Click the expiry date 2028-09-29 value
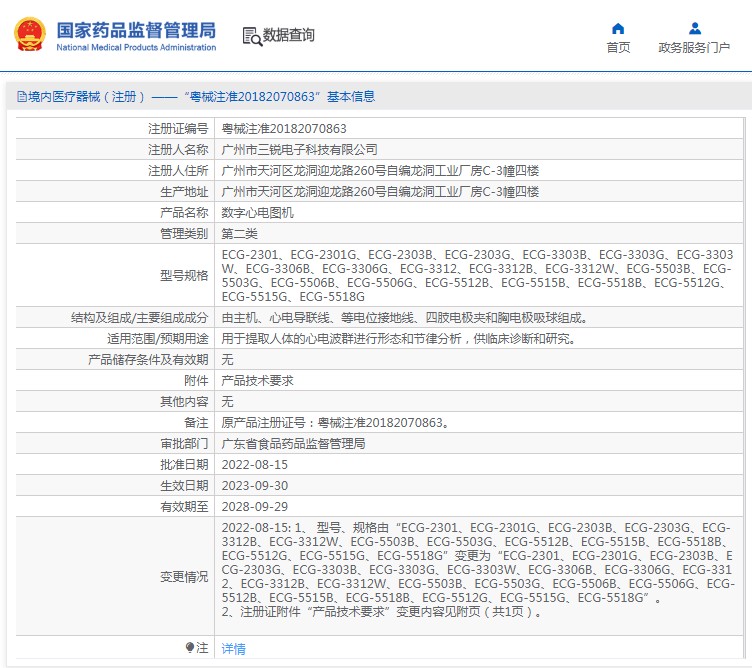 pyautogui.click(x=254, y=507)
